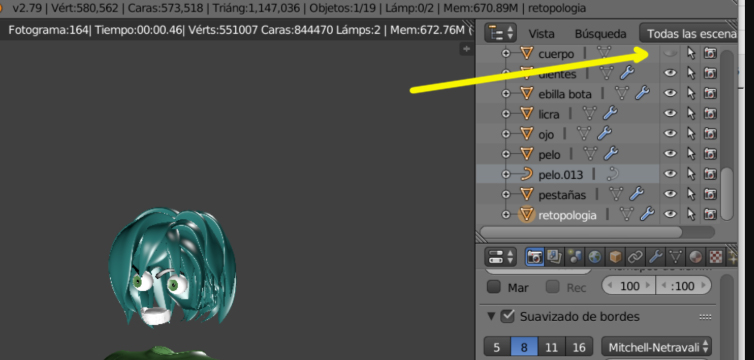Open the Render Layers properties tab
Screen dimensions: 754x360
pos(554,257)
